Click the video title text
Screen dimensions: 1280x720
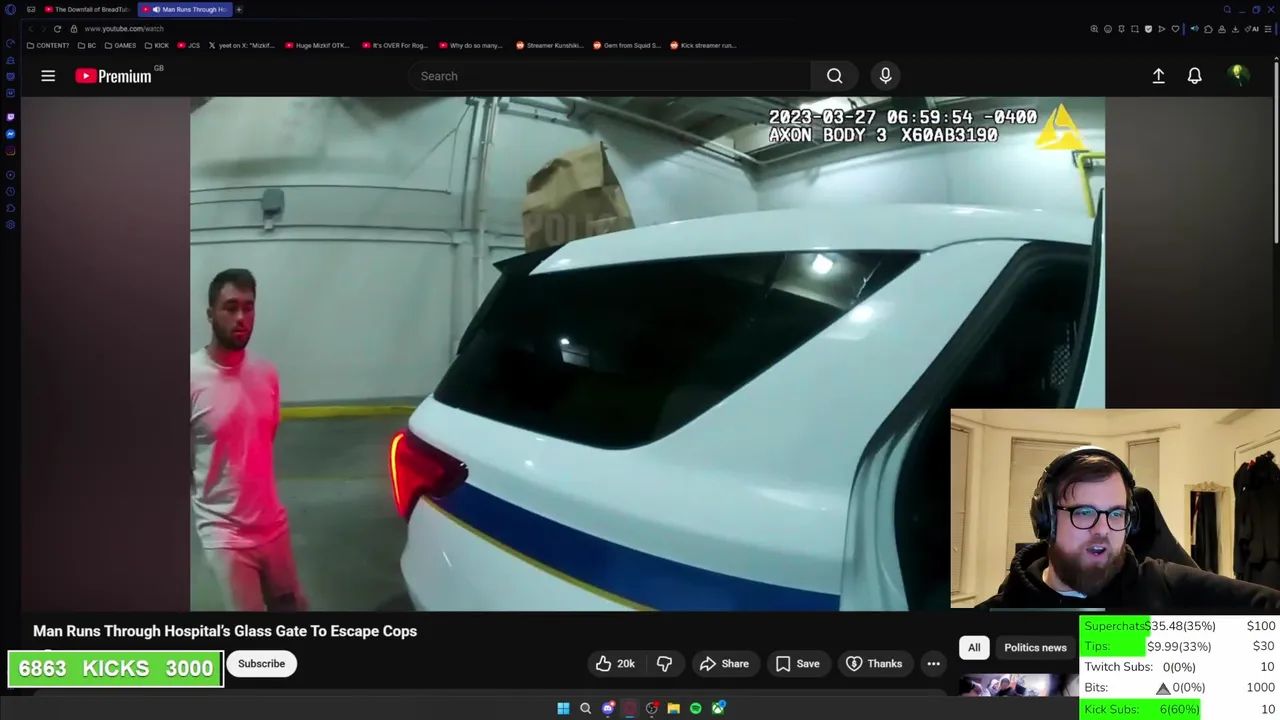225,631
